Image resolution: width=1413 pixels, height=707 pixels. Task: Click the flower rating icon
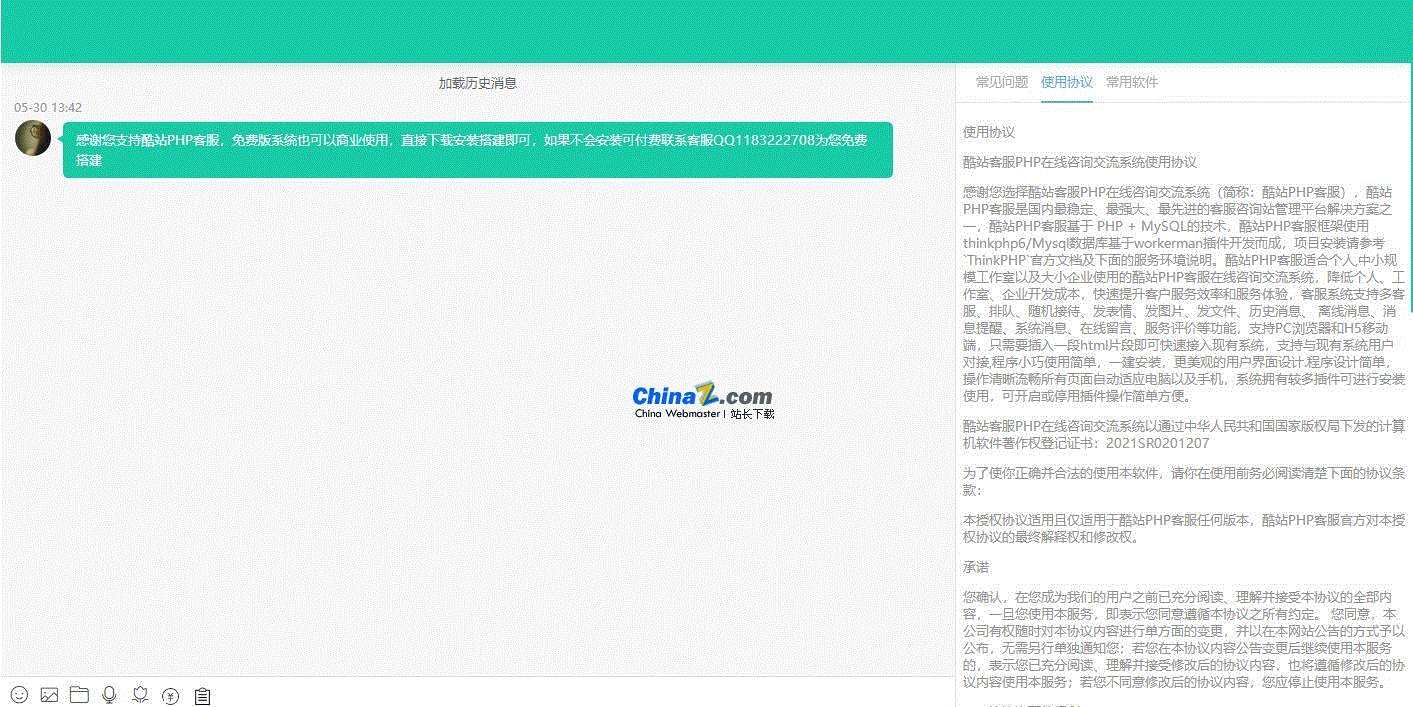[140, 695]
